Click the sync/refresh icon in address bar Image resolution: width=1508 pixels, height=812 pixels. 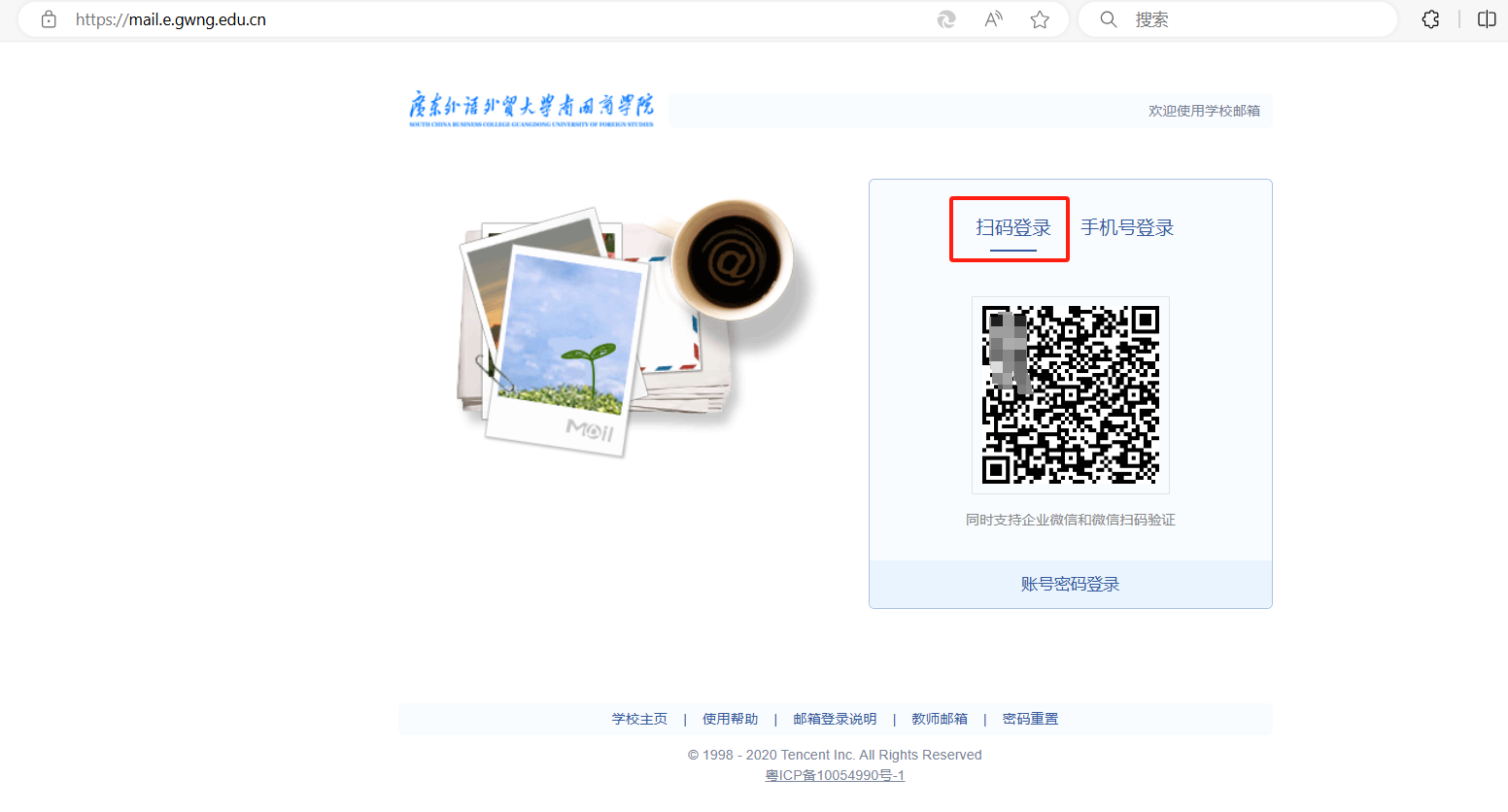(946, 19)
